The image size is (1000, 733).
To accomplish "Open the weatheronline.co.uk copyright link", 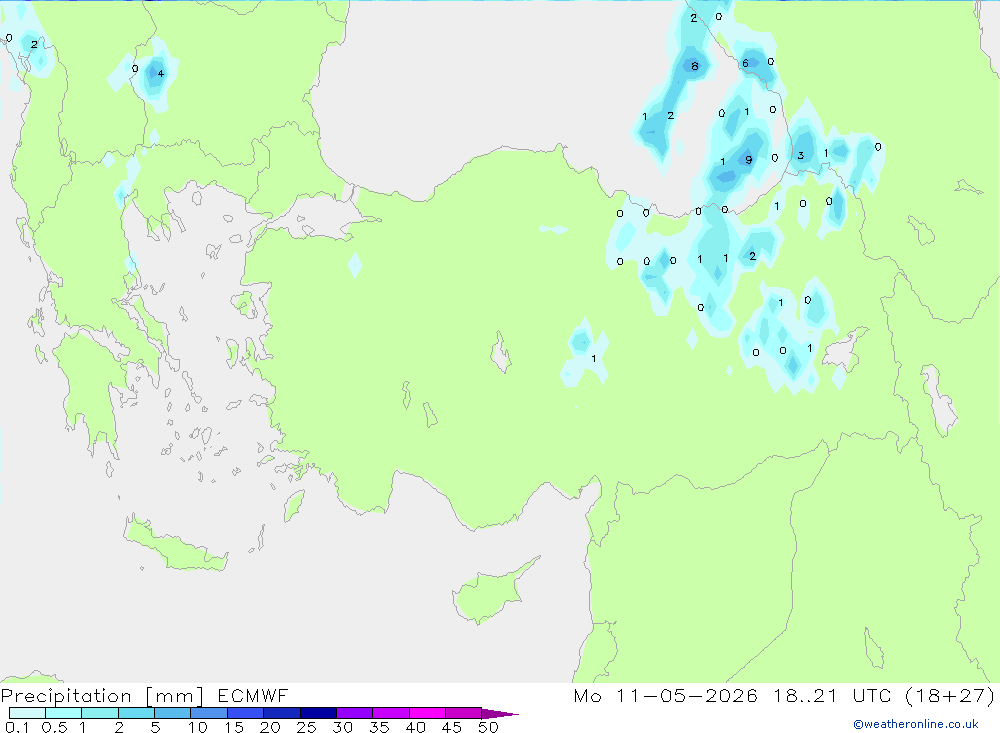I will (x=915, y=724).
